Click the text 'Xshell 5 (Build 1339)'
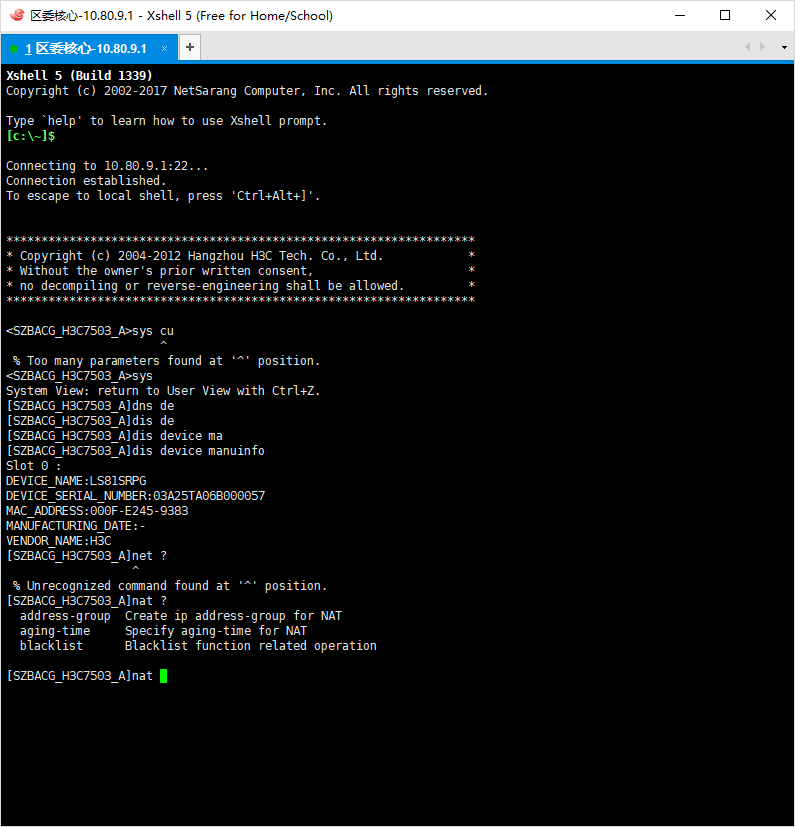 (x=79, y=75)
